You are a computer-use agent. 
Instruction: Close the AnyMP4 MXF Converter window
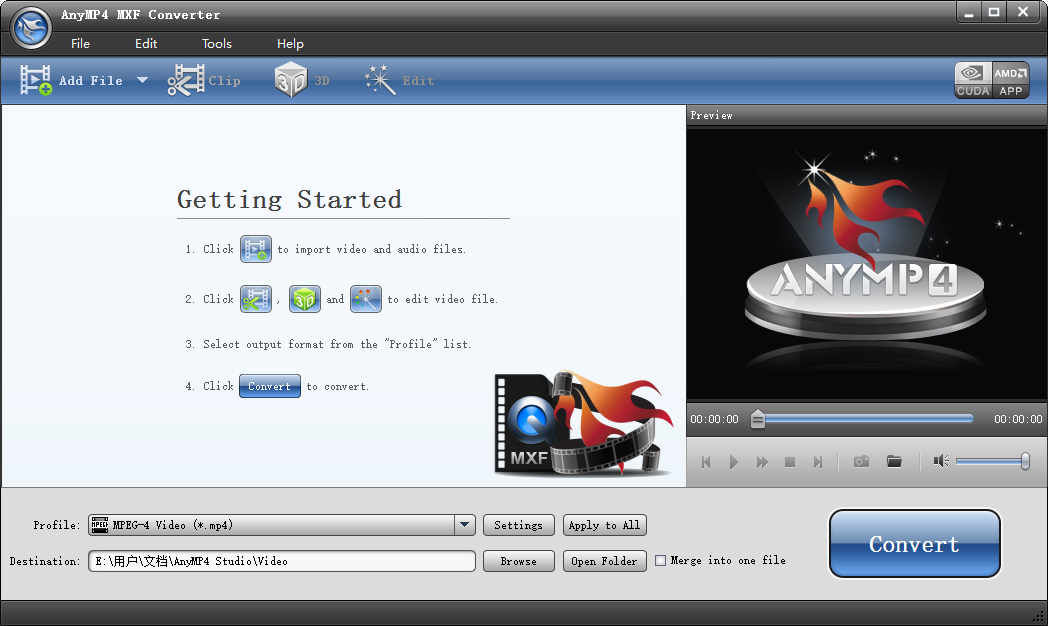click(1023, 12)
